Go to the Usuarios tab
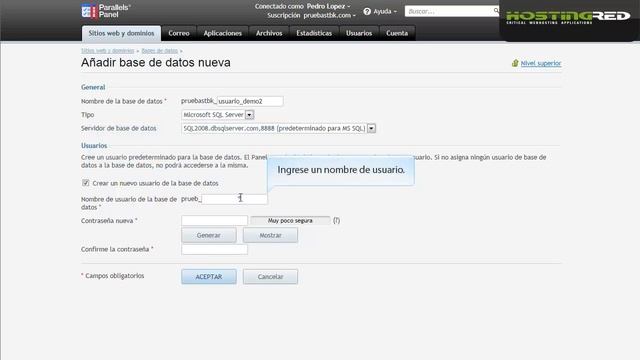Viewport: 640px width, 360px height. pos(359,33)
